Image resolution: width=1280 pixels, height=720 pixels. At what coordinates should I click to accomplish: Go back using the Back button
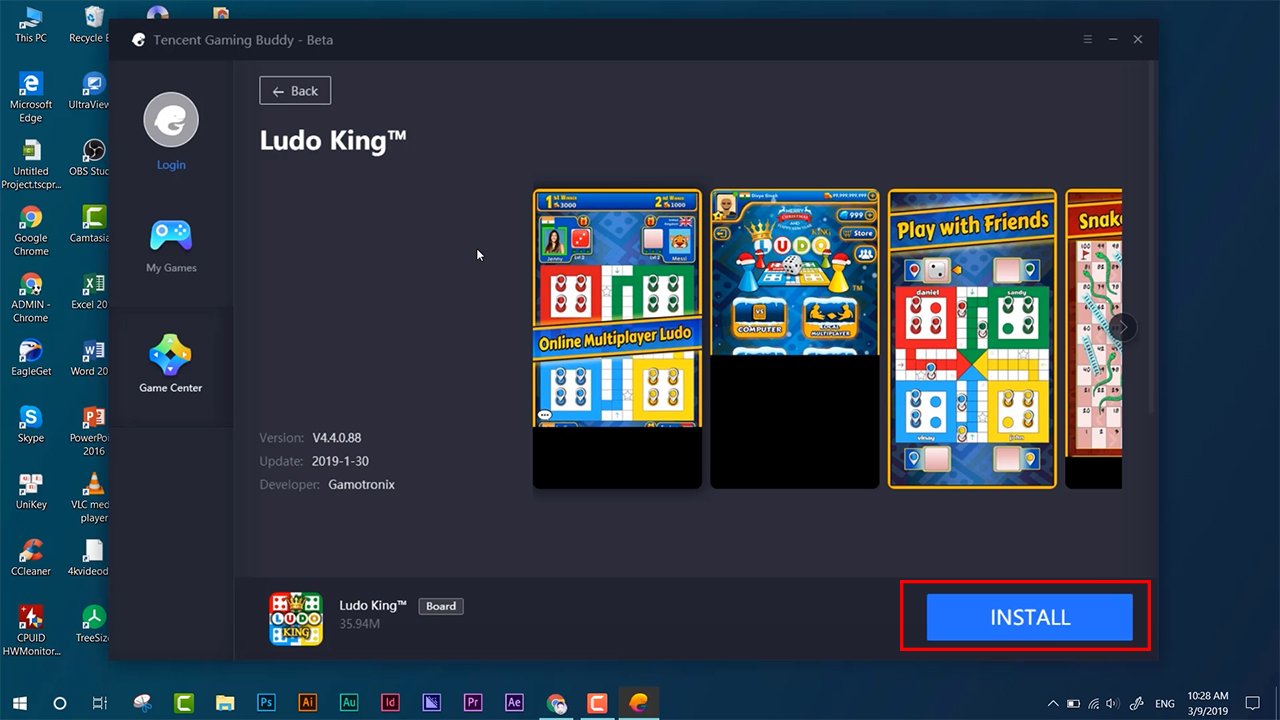(295, 91)
